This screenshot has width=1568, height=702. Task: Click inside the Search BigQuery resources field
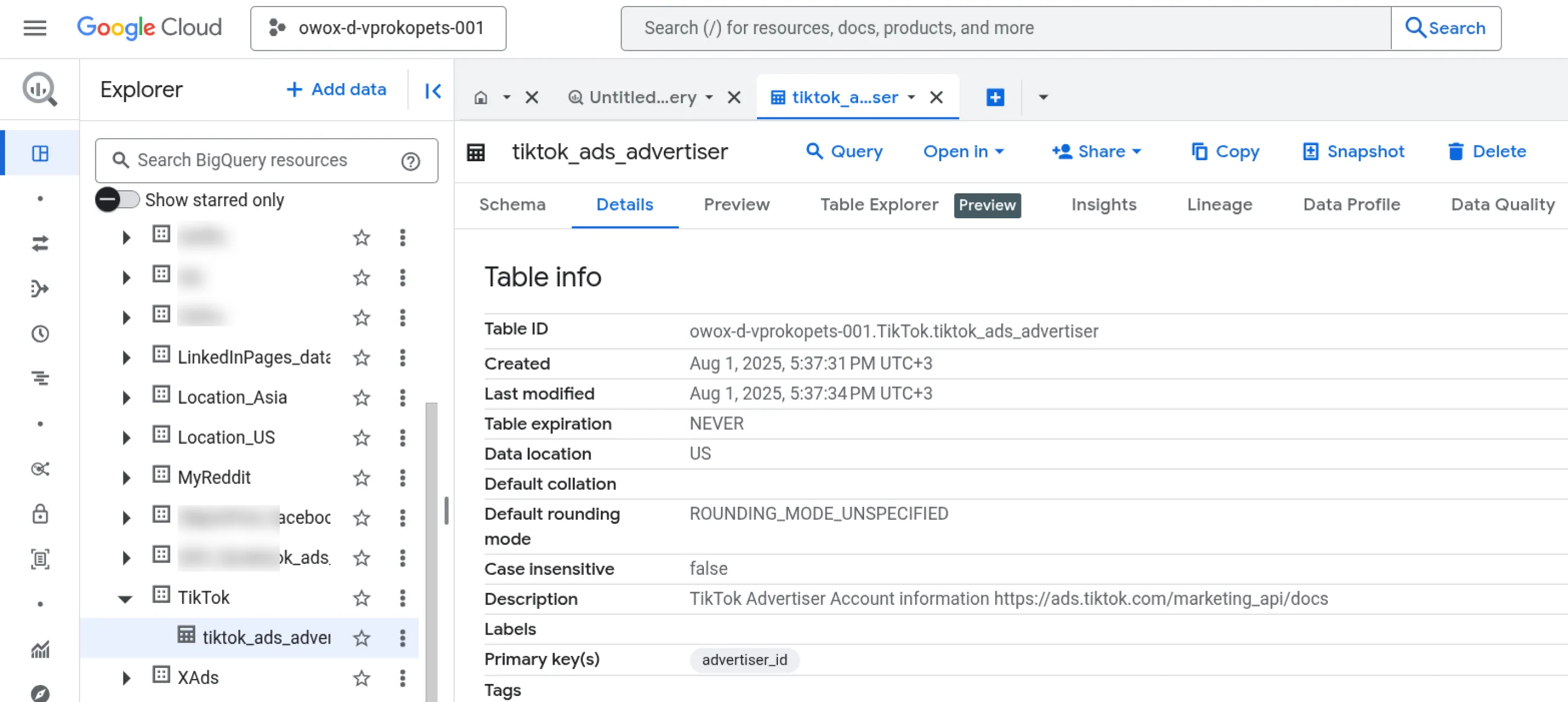coord(256,160)
